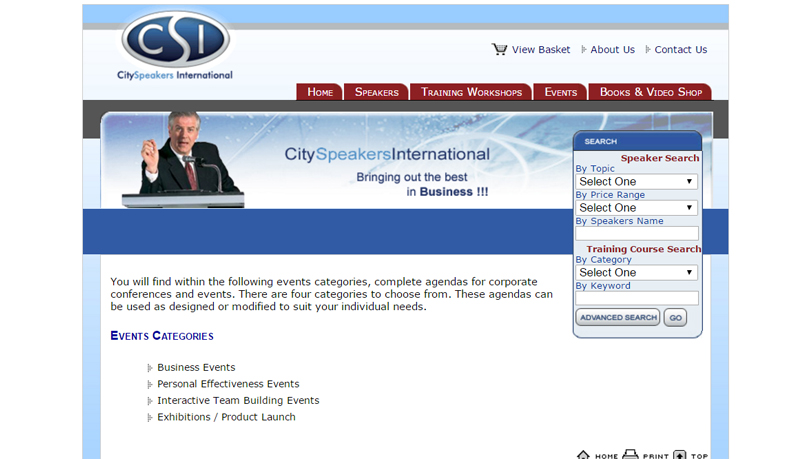Go to the Training Workshops tab
810x459 pixels.
(471, 92)
